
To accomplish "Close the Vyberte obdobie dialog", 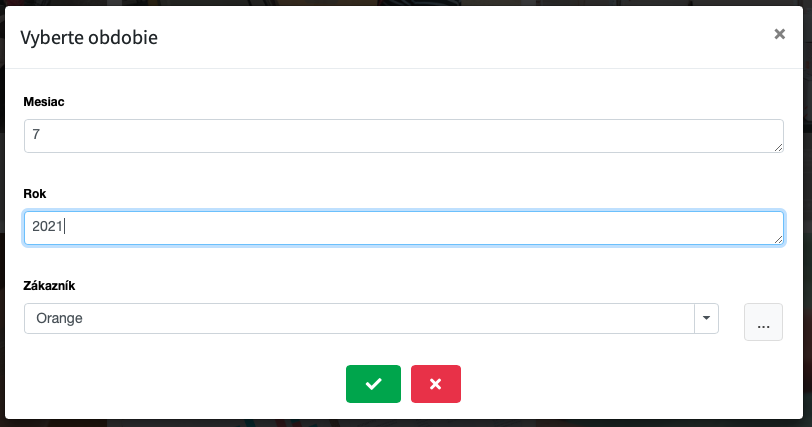I will (779, 34).
